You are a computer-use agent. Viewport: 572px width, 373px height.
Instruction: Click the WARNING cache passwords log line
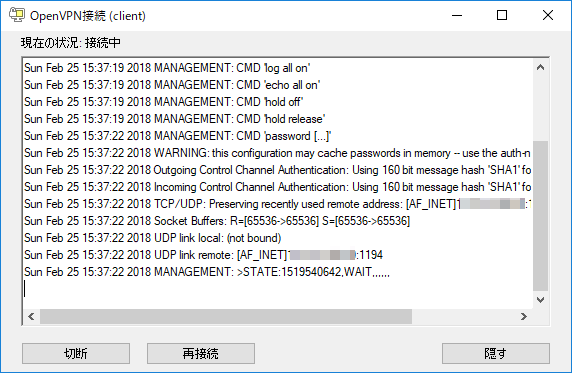click(x=277, y=153)
